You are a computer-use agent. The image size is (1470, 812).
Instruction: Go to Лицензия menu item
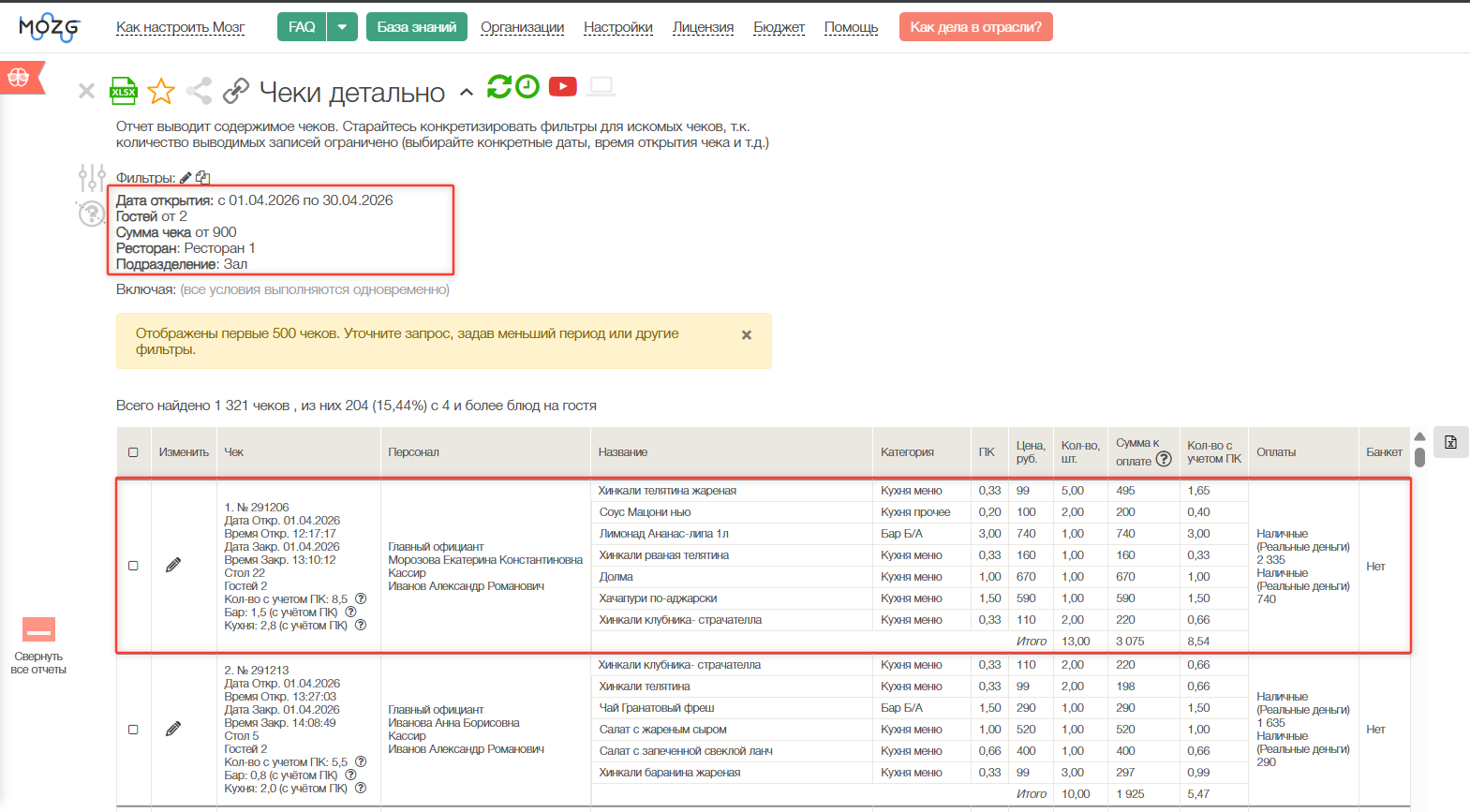[704, 27]
